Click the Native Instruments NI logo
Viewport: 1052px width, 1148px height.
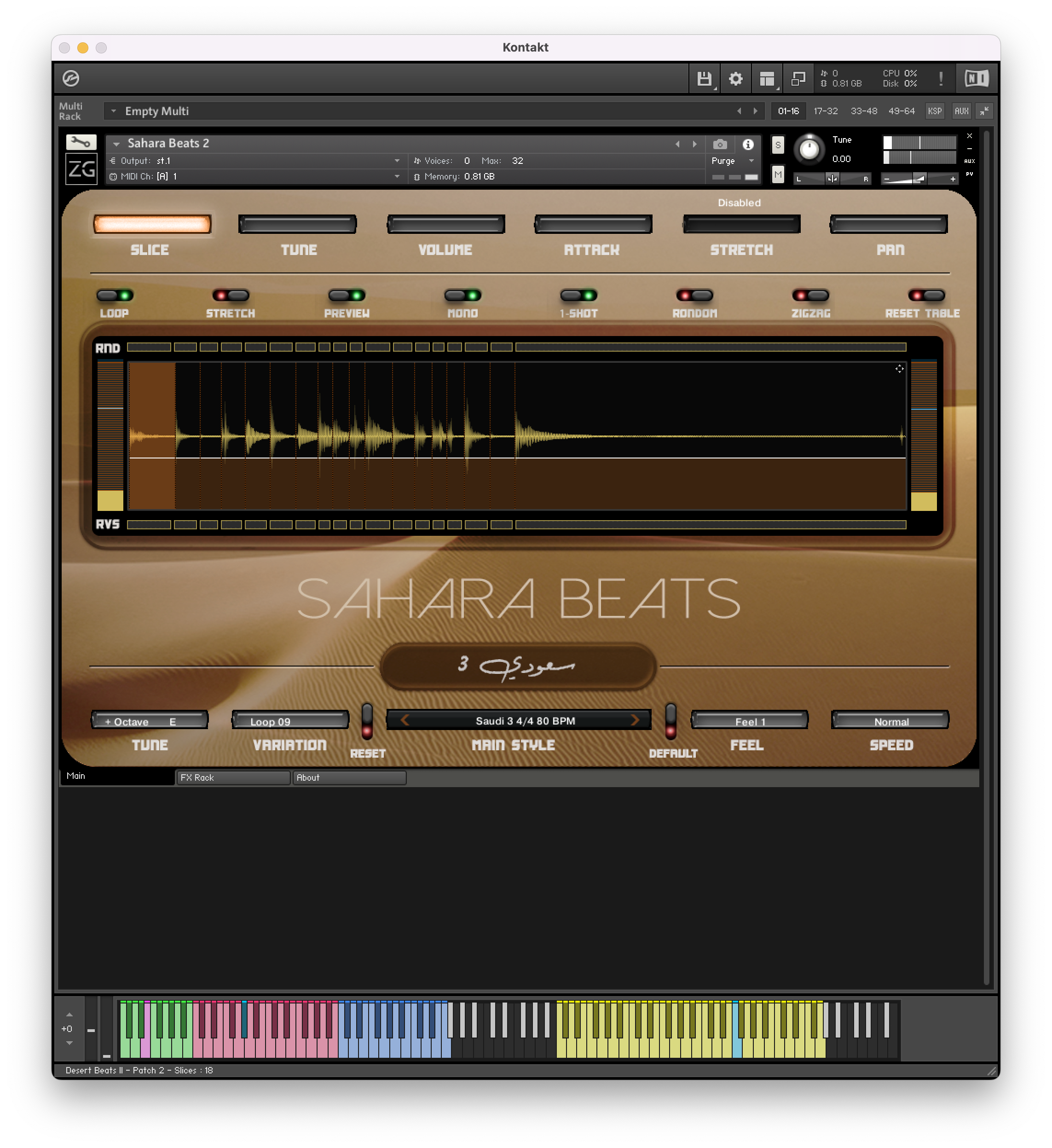977,79
